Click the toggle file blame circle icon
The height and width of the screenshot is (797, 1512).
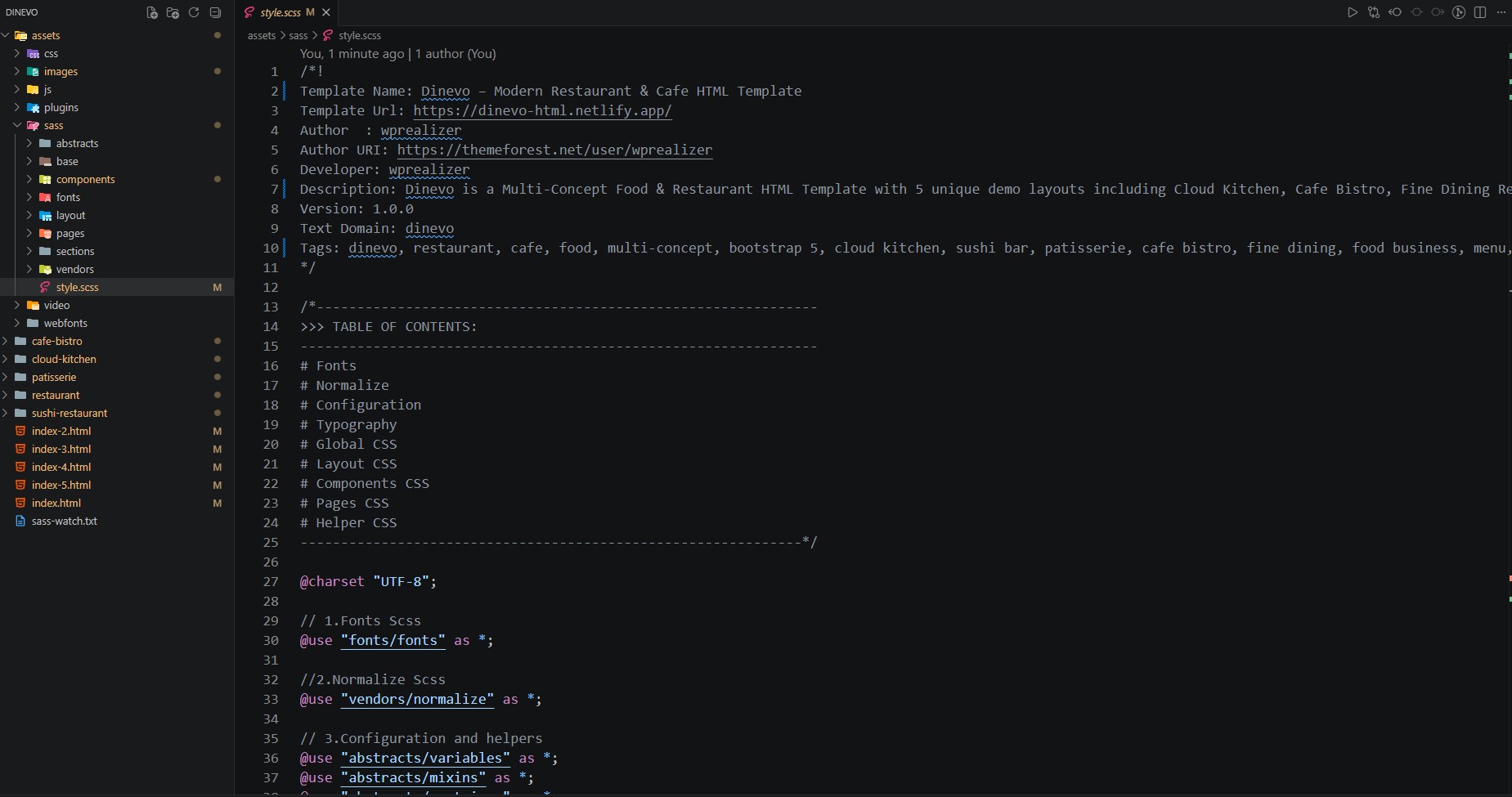[1416, 12]
